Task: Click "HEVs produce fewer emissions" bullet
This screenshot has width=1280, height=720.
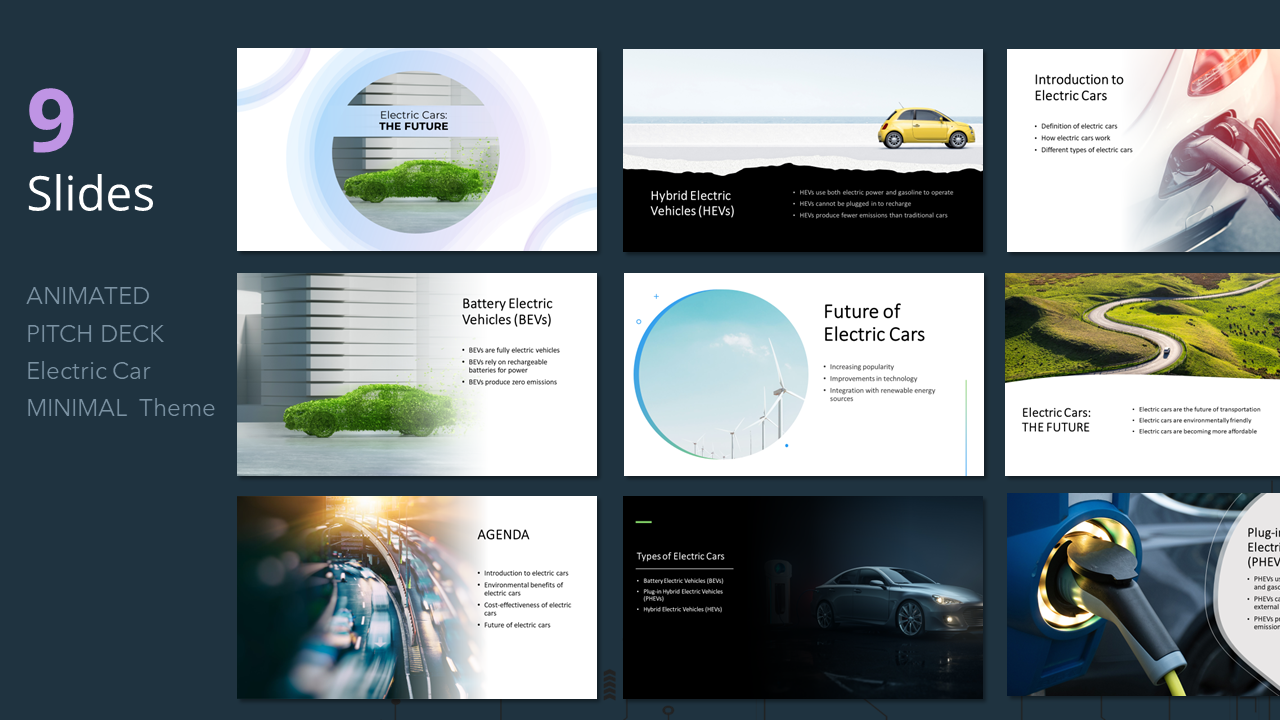Action: pyautogui.click(x=872, y=215)
